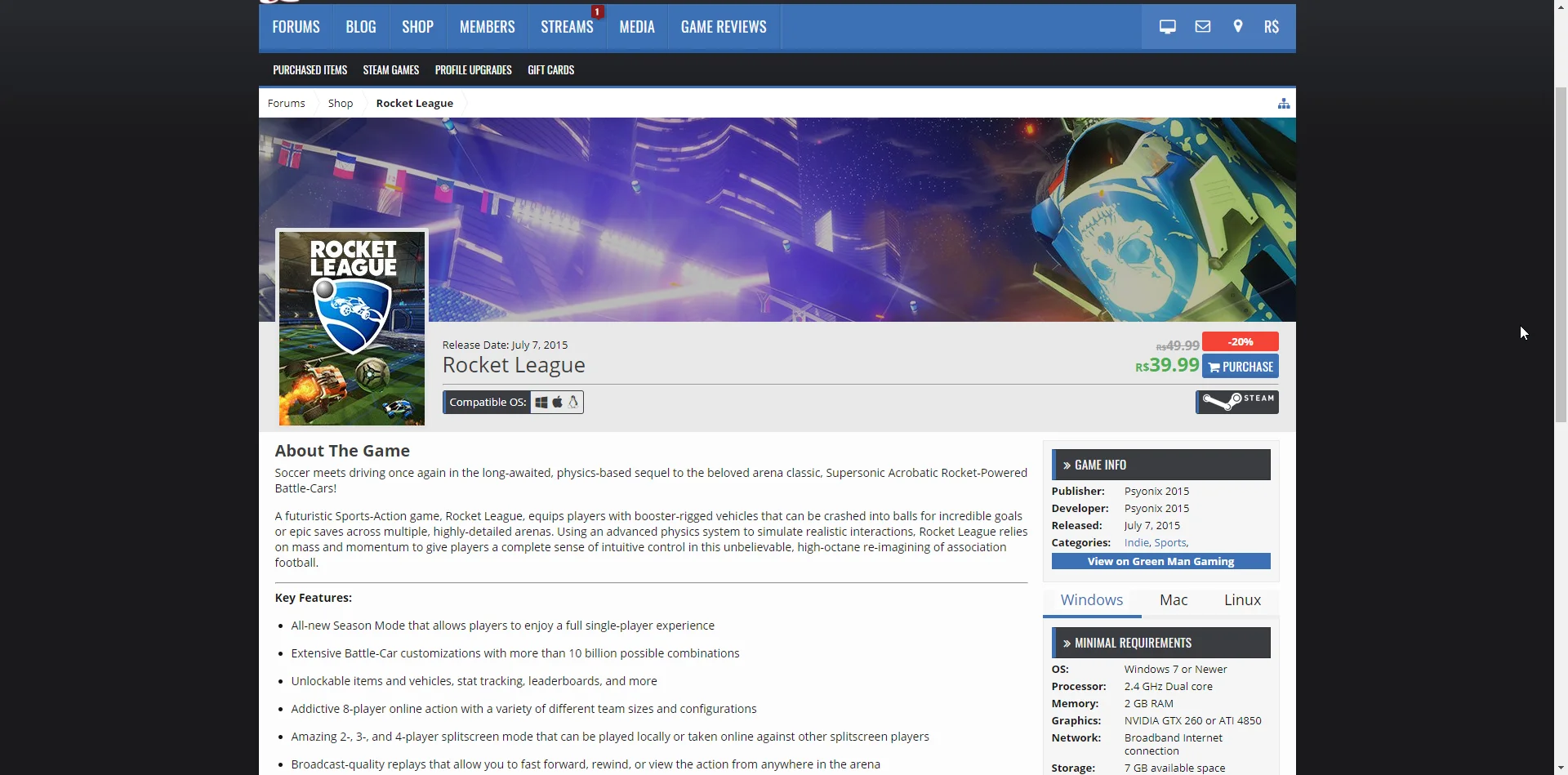Click Windows 7 or Newer OS value
The image size is (1568, 775).
click(x=1175, y=670)
